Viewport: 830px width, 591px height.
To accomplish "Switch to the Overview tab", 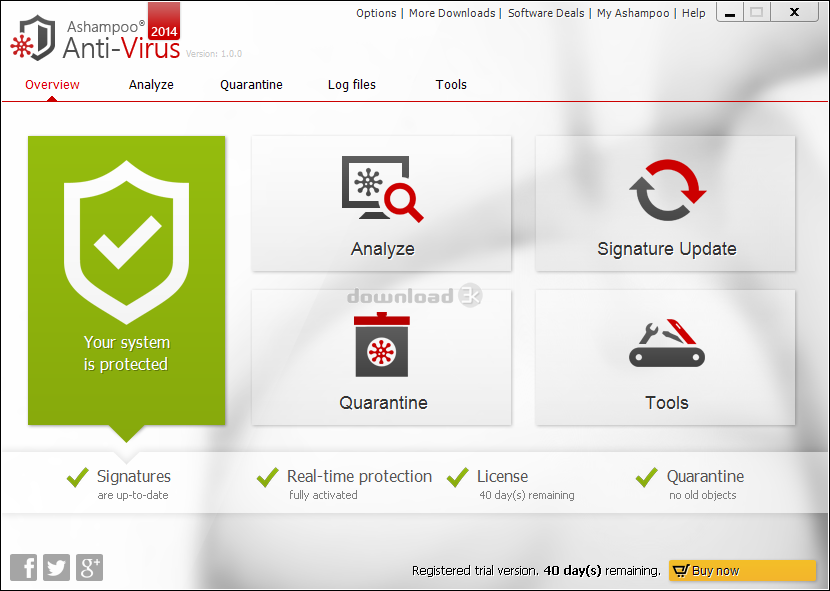I will click(x=52, y=85).
